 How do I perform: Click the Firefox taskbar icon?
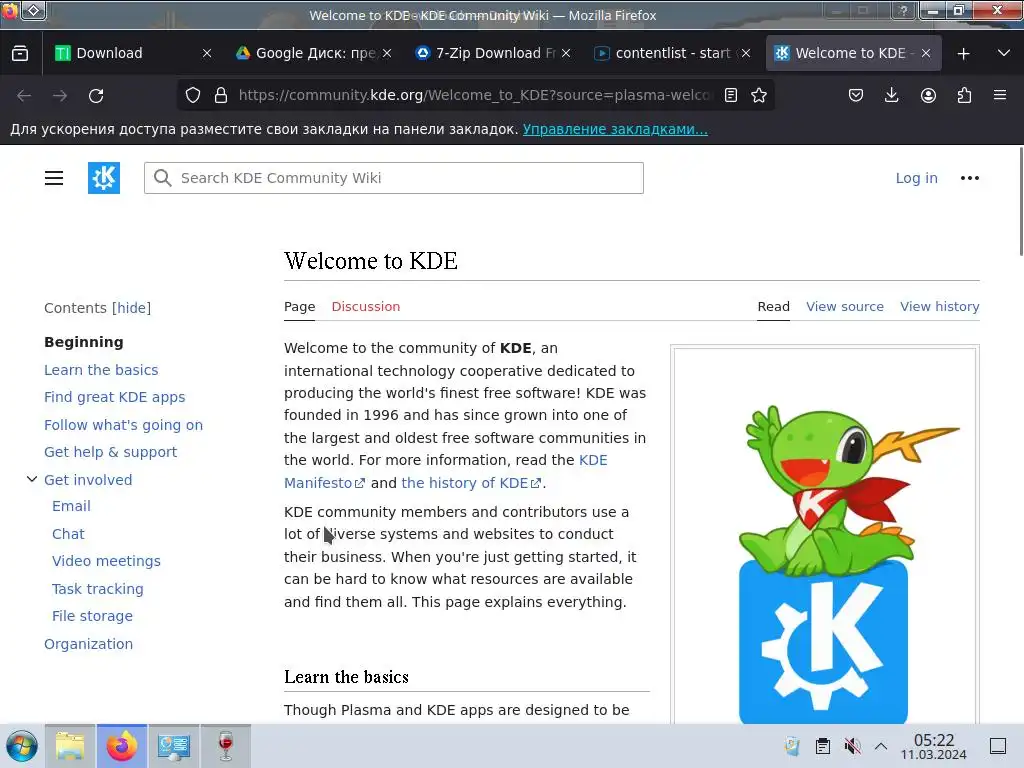[x=121, y=746]
